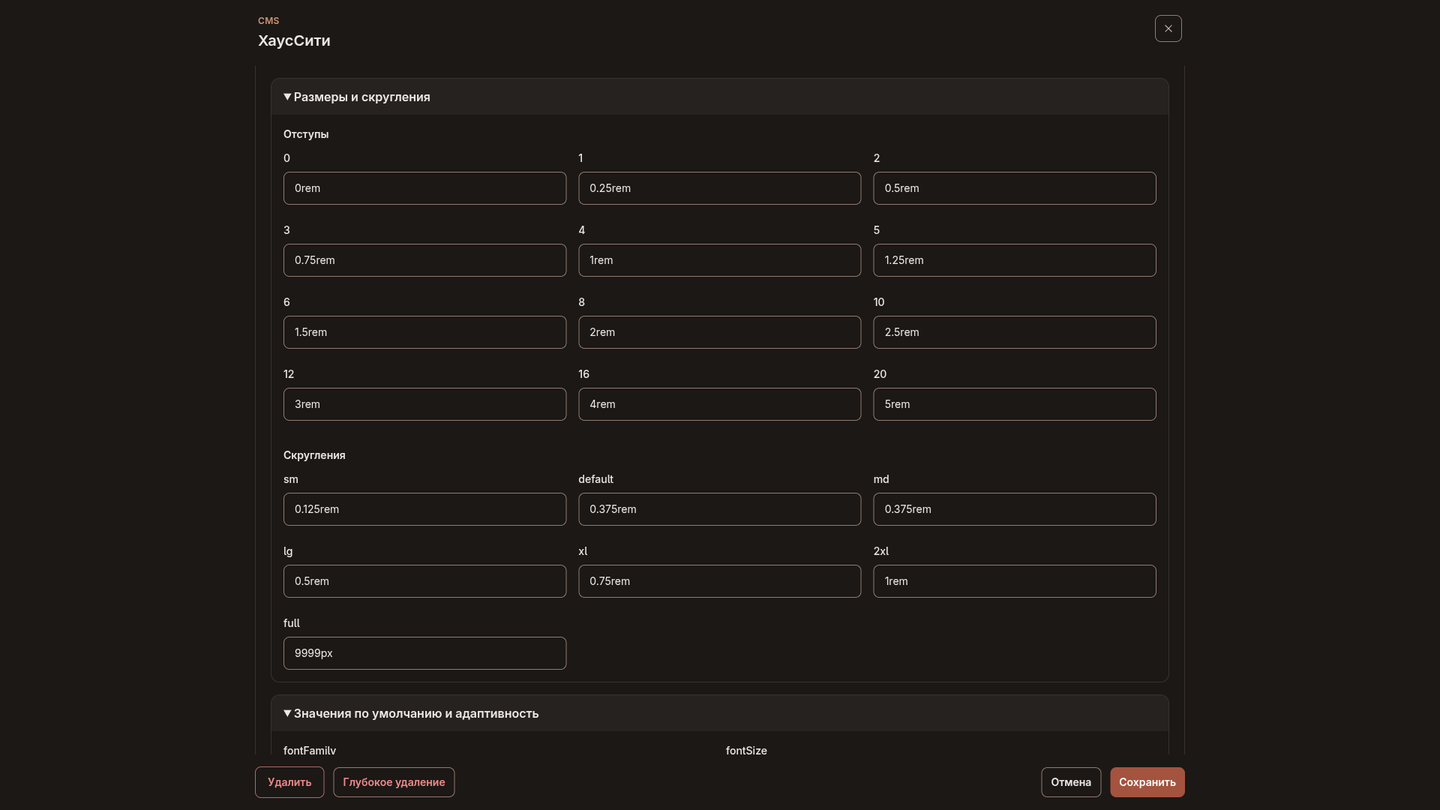Focus the spacing 2 field
This screenshot has height=810, width=1440.
tap(1015, 188)
